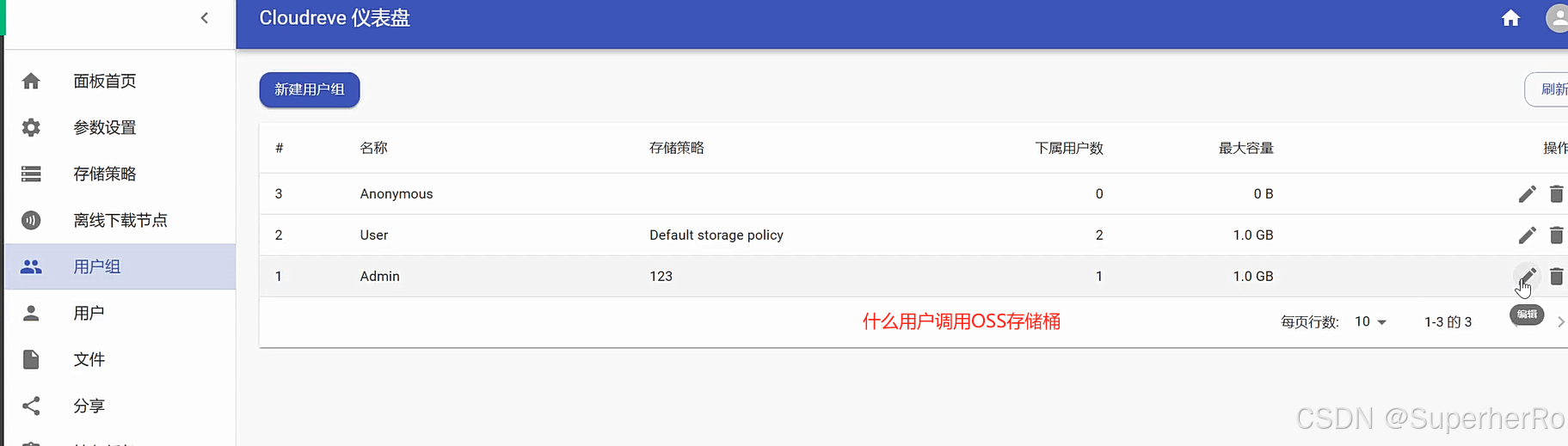
Task: Open rows per page dropdown
Action: point(1371,321)
